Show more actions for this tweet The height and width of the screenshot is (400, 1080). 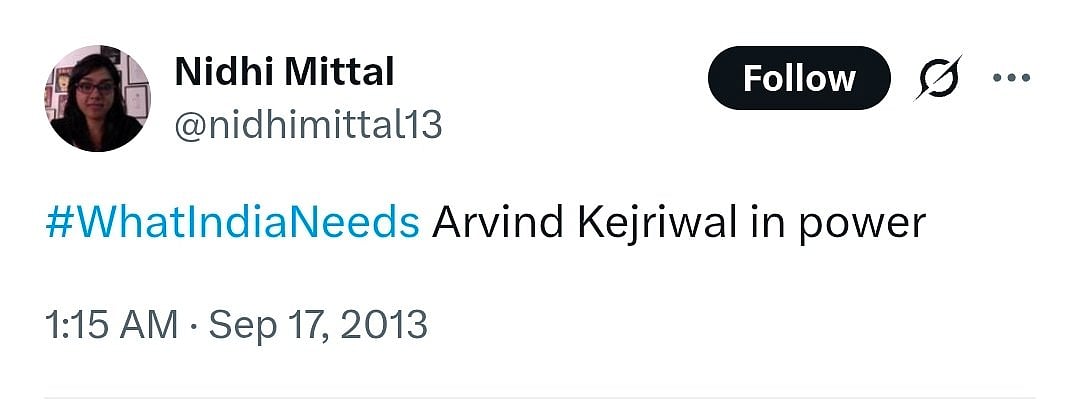click(x=1011, y=78)
